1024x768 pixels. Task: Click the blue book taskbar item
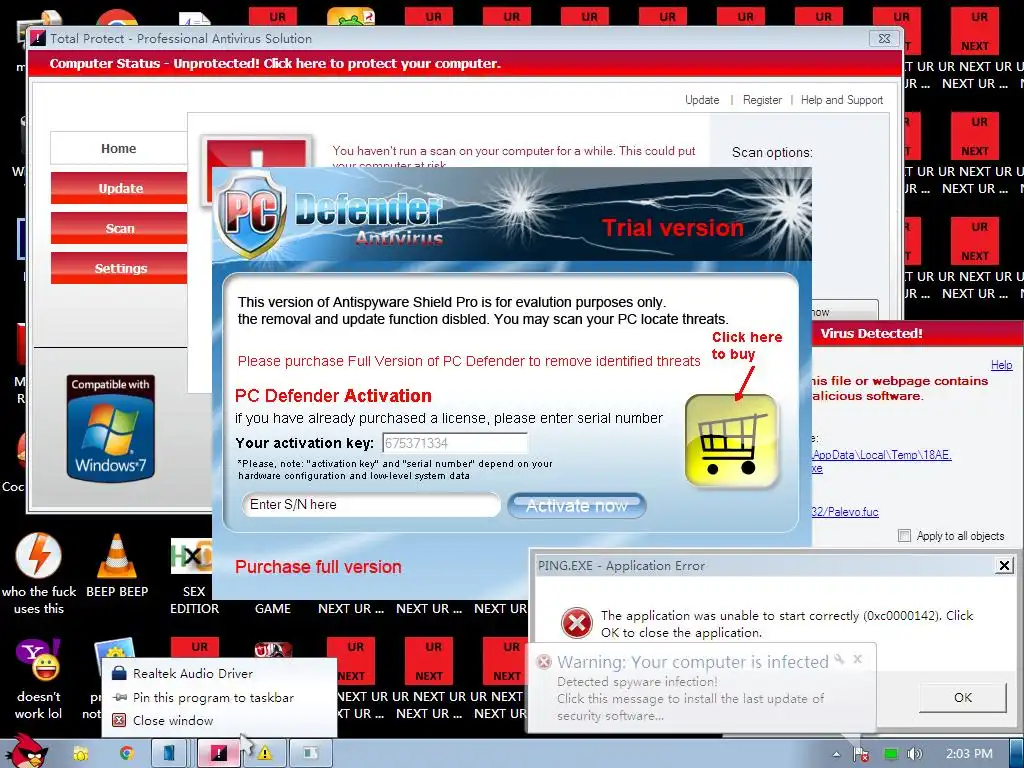pos(169,753)
